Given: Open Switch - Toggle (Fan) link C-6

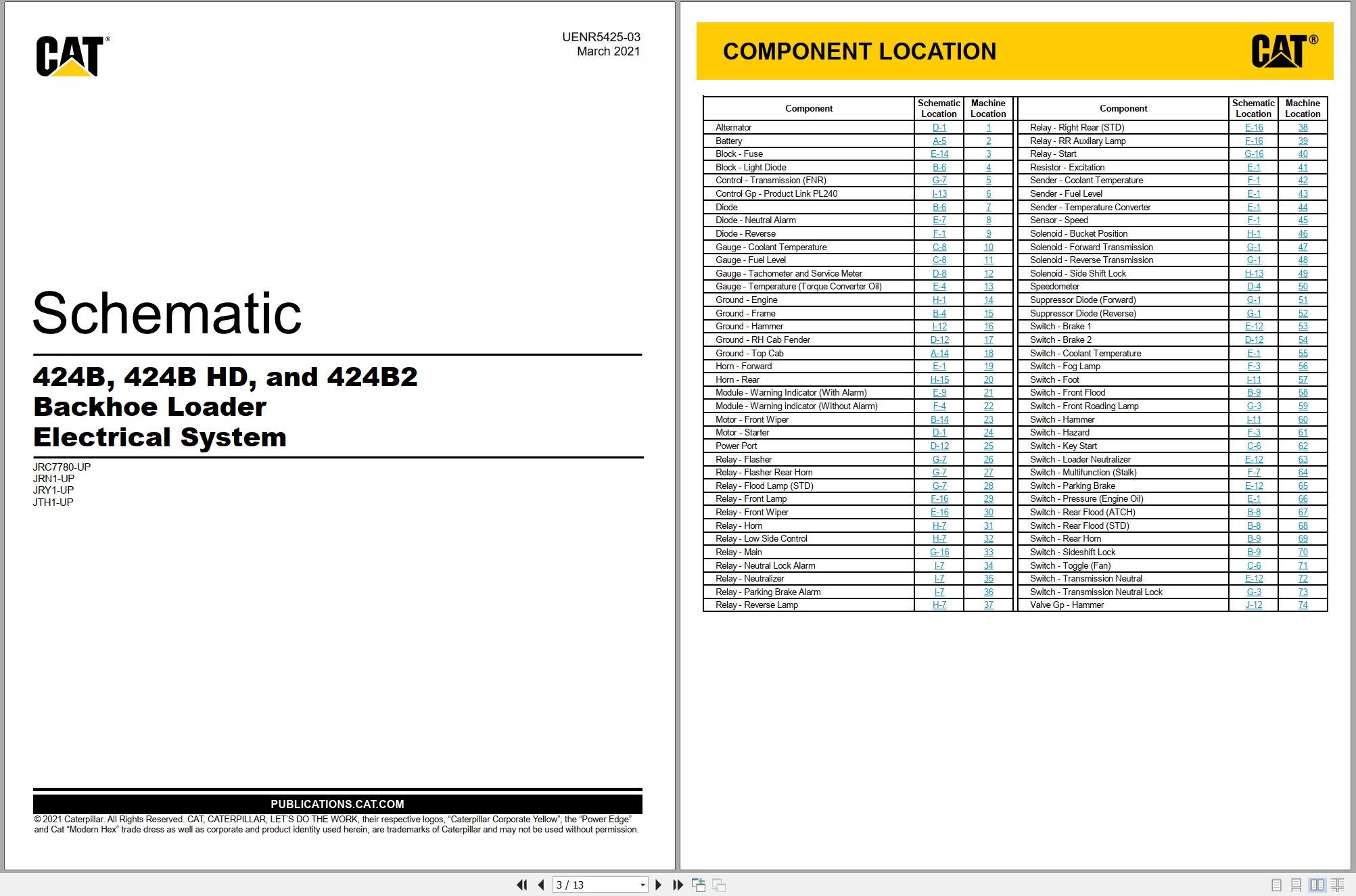Looking at the screenshot, I should point(1254,565).
